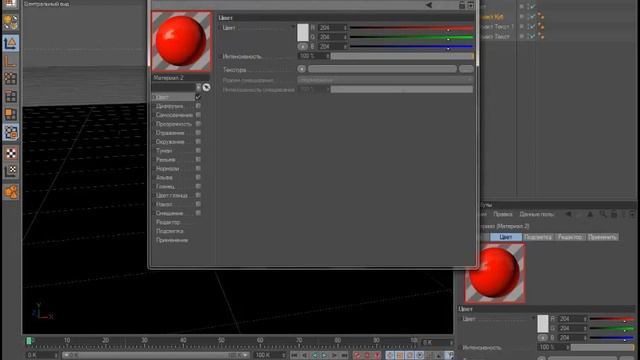
Task: Enable the Самосвечение channel checkbox
Action: [198, 115]
